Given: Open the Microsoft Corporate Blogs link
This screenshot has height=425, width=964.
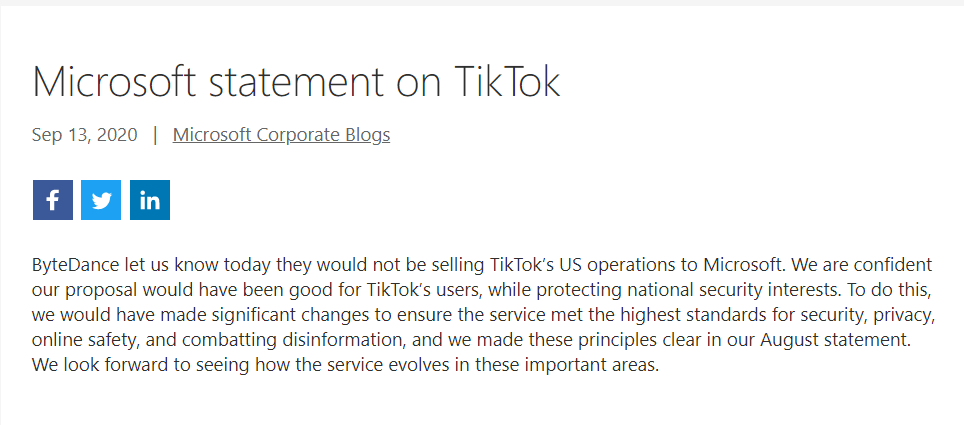Looking at the screenshot, I should tap(281, 135).
